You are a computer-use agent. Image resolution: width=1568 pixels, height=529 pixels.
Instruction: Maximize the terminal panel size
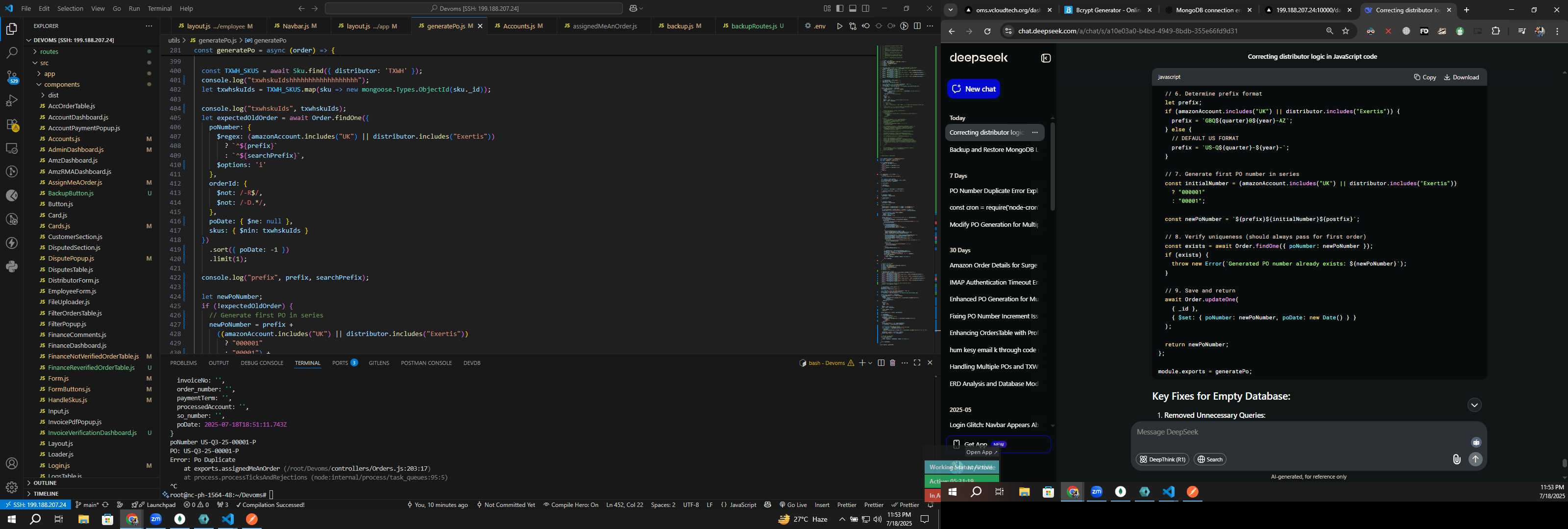tap(917, 363)
